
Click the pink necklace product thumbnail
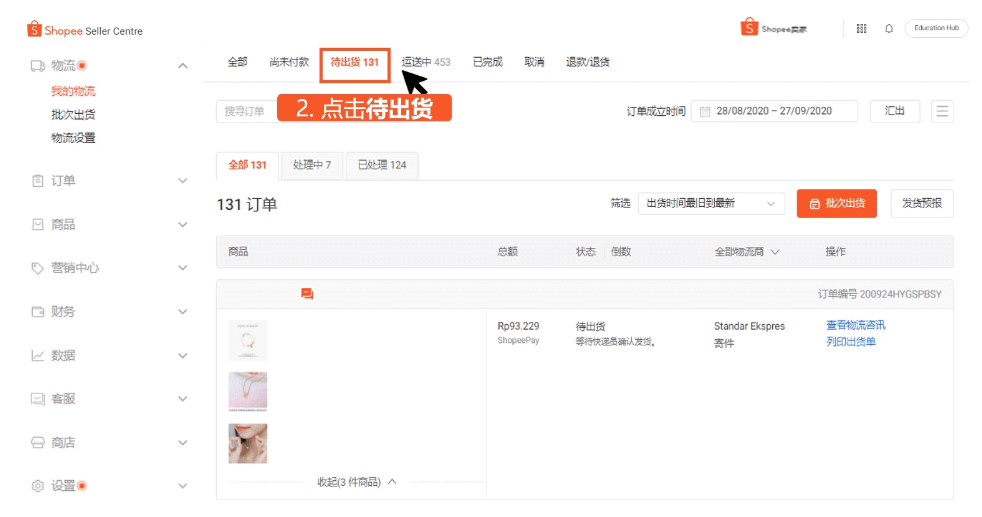(248, 392)
